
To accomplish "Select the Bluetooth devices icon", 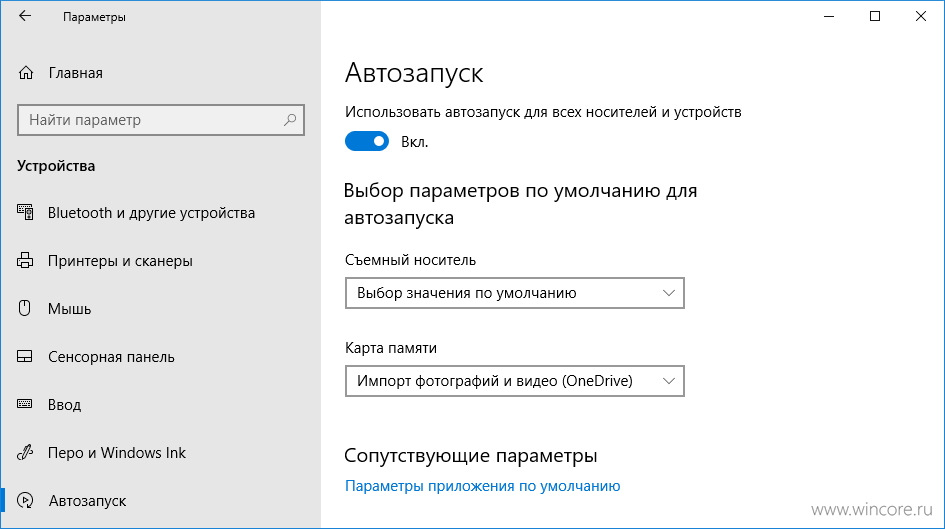I will point(25,212).
